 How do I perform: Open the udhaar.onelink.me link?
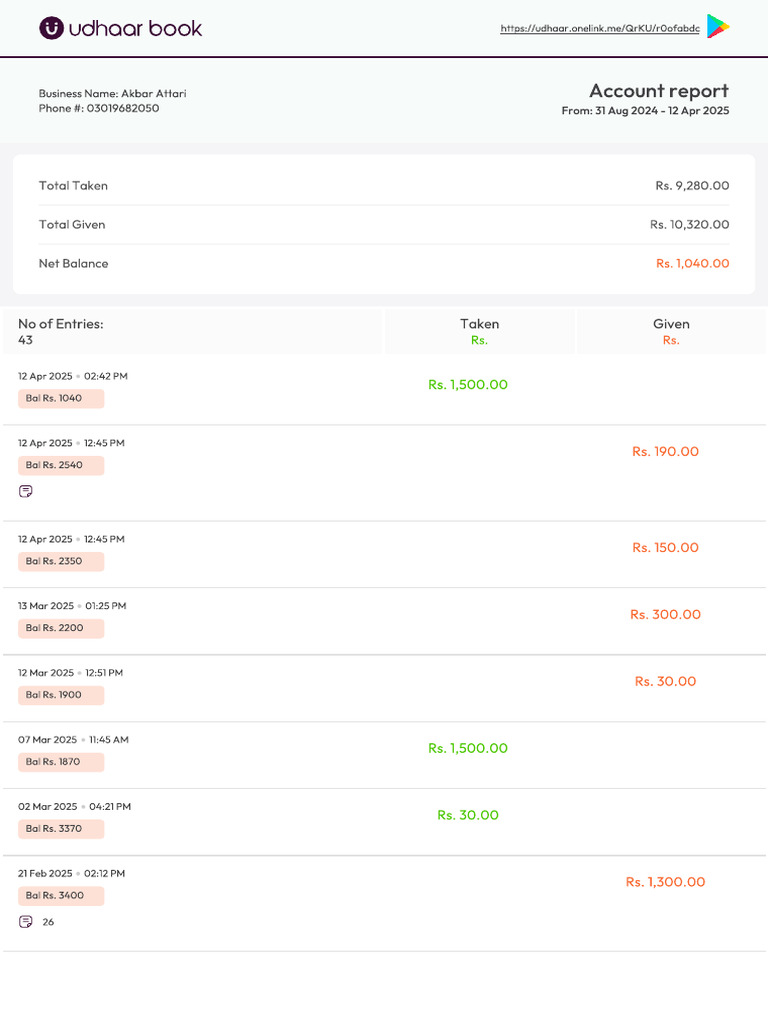[x=599, y=29]
